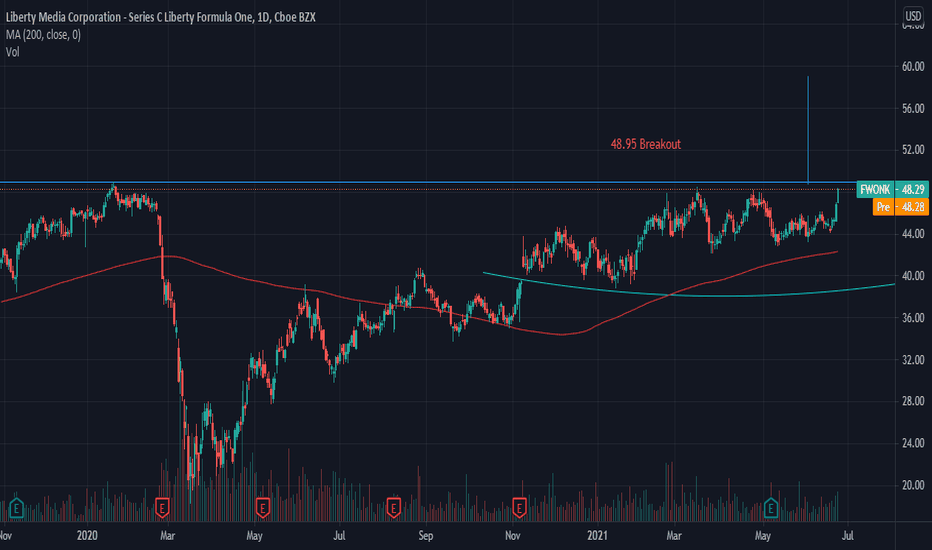Click the earnings marker near Nov 2019
The image size is (932, 550).
tap(16, 508)
